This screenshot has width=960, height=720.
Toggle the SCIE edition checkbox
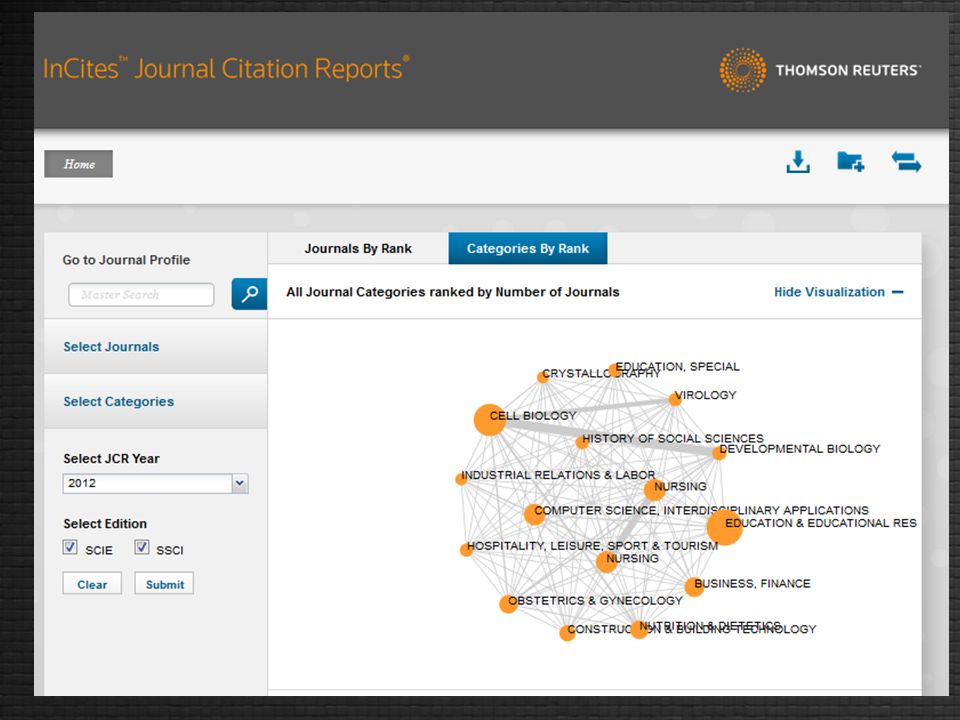(x=70, y=547)
